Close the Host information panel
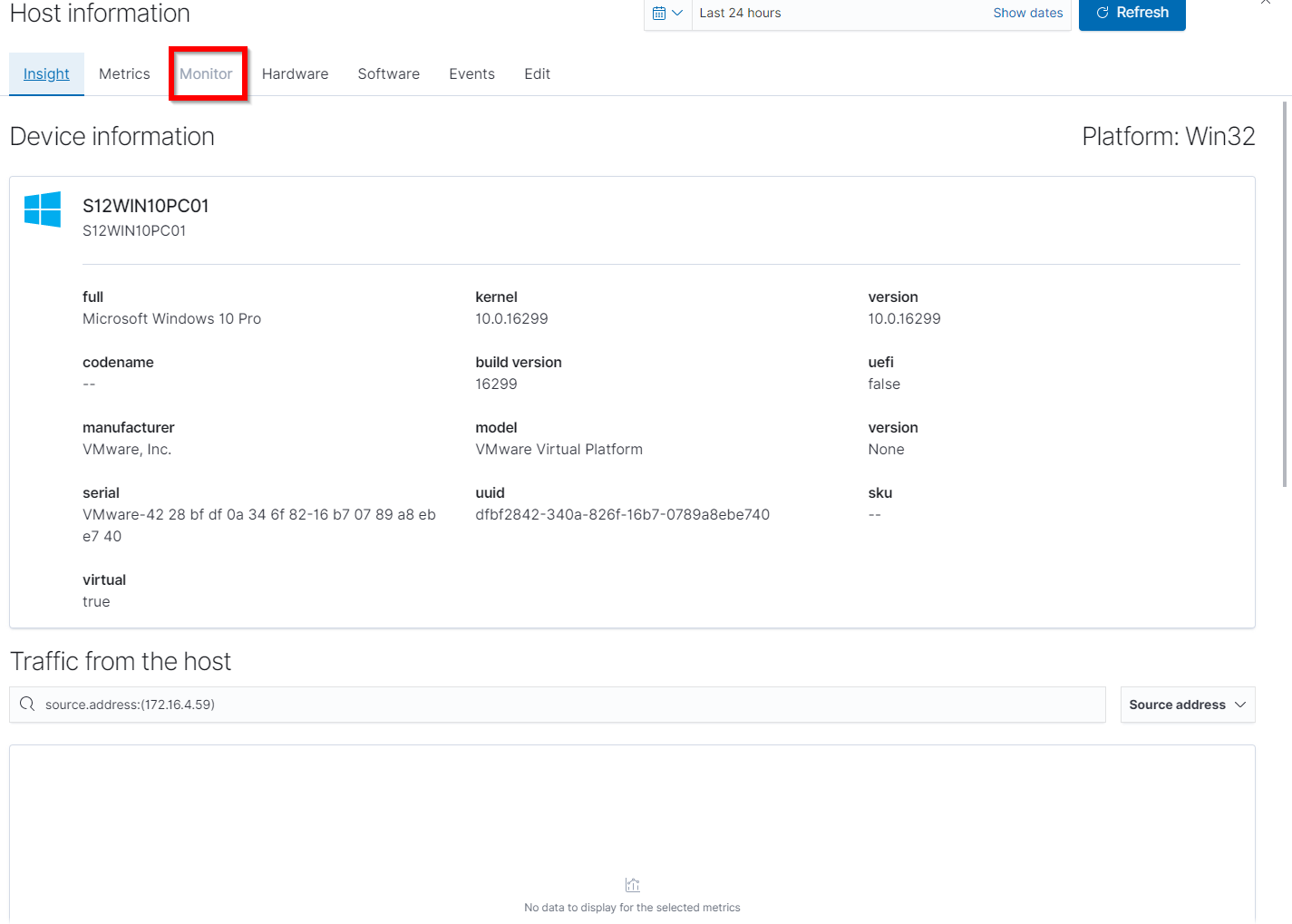 [x=1266, y=3]
